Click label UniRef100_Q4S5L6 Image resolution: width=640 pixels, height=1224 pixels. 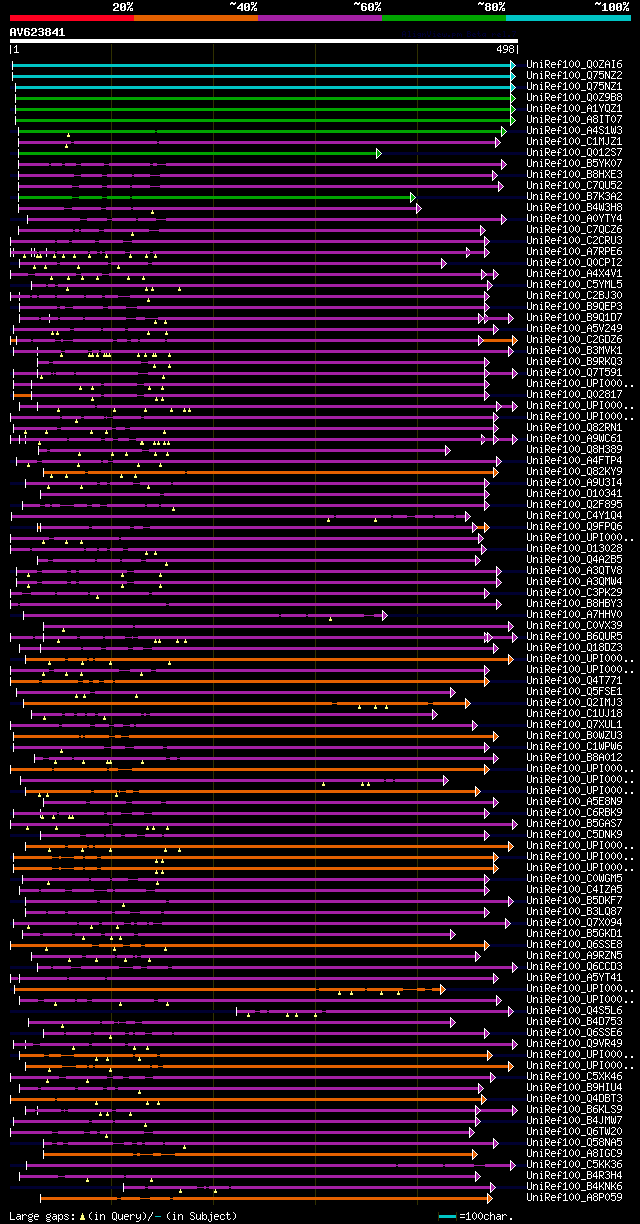pos(574,1010)
